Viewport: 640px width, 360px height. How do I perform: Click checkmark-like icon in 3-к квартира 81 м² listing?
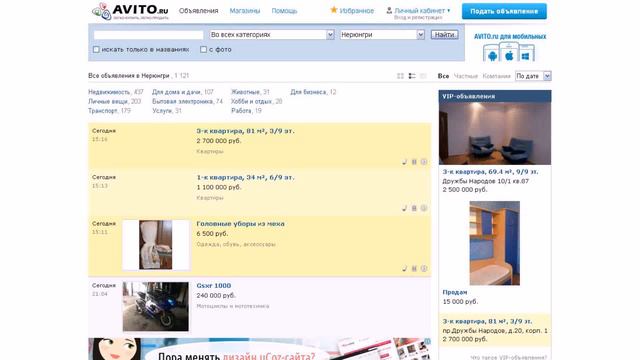point(404,162)
